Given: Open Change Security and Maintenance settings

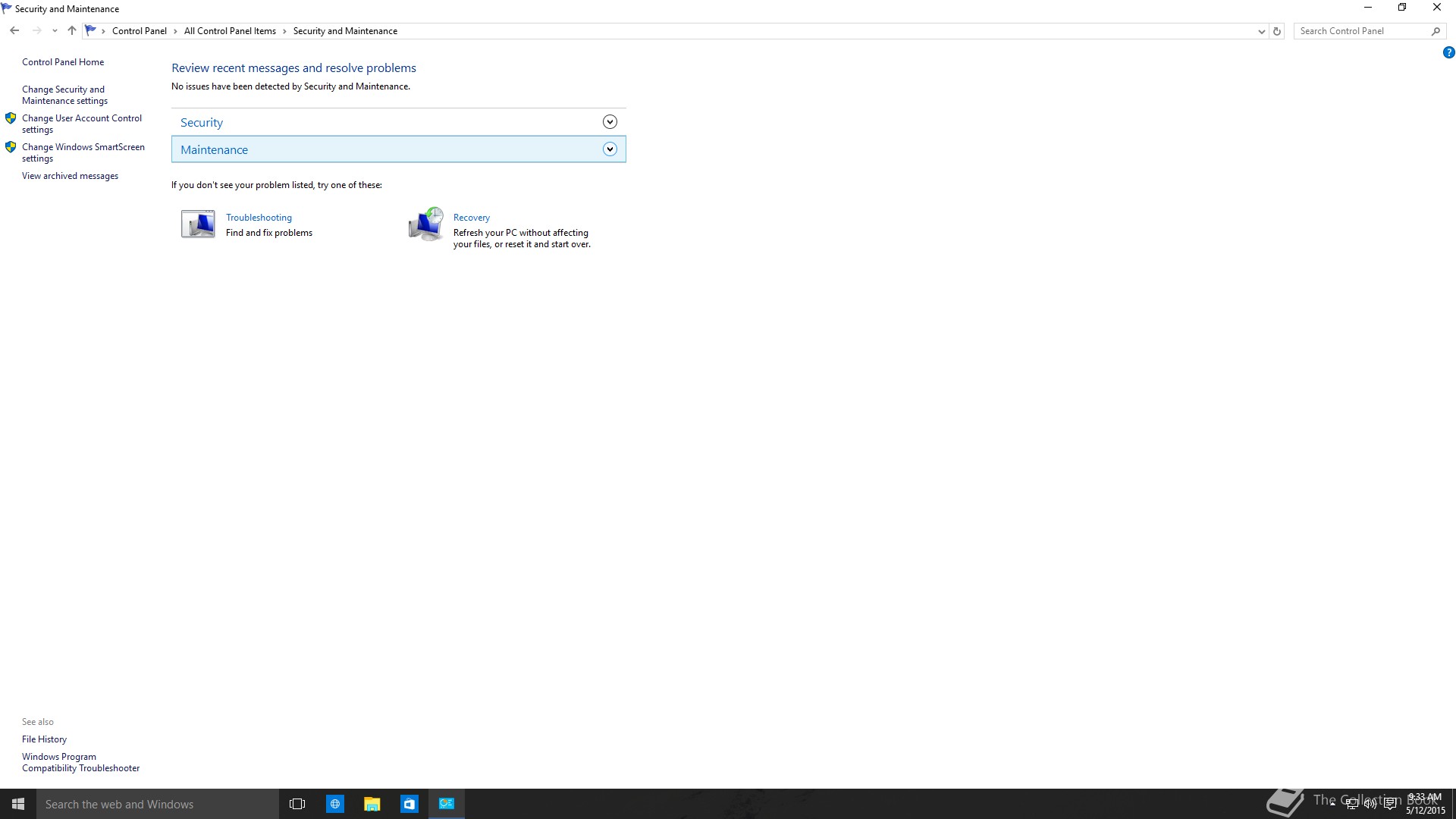Looking at the screenshot, I should click(x=64, y=95).
